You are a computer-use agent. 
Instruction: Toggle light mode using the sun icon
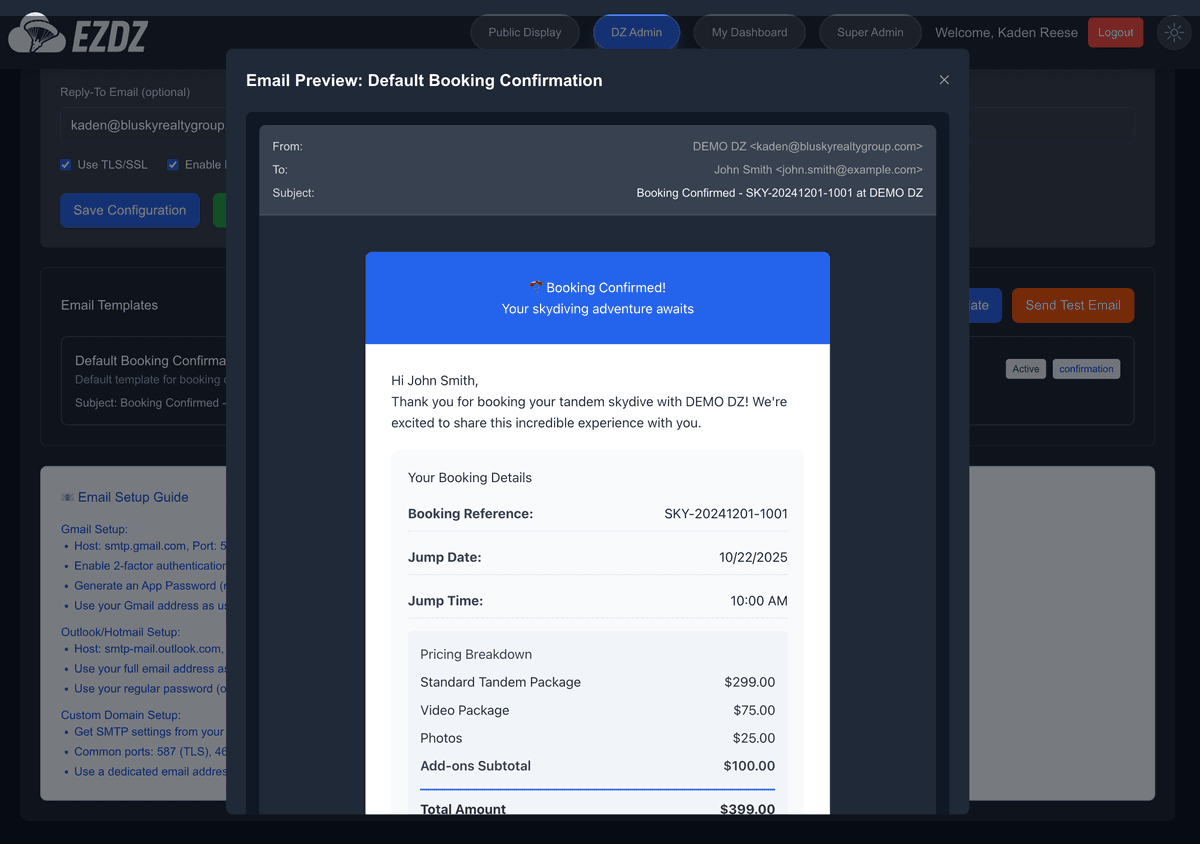[x=1174, y=32]
